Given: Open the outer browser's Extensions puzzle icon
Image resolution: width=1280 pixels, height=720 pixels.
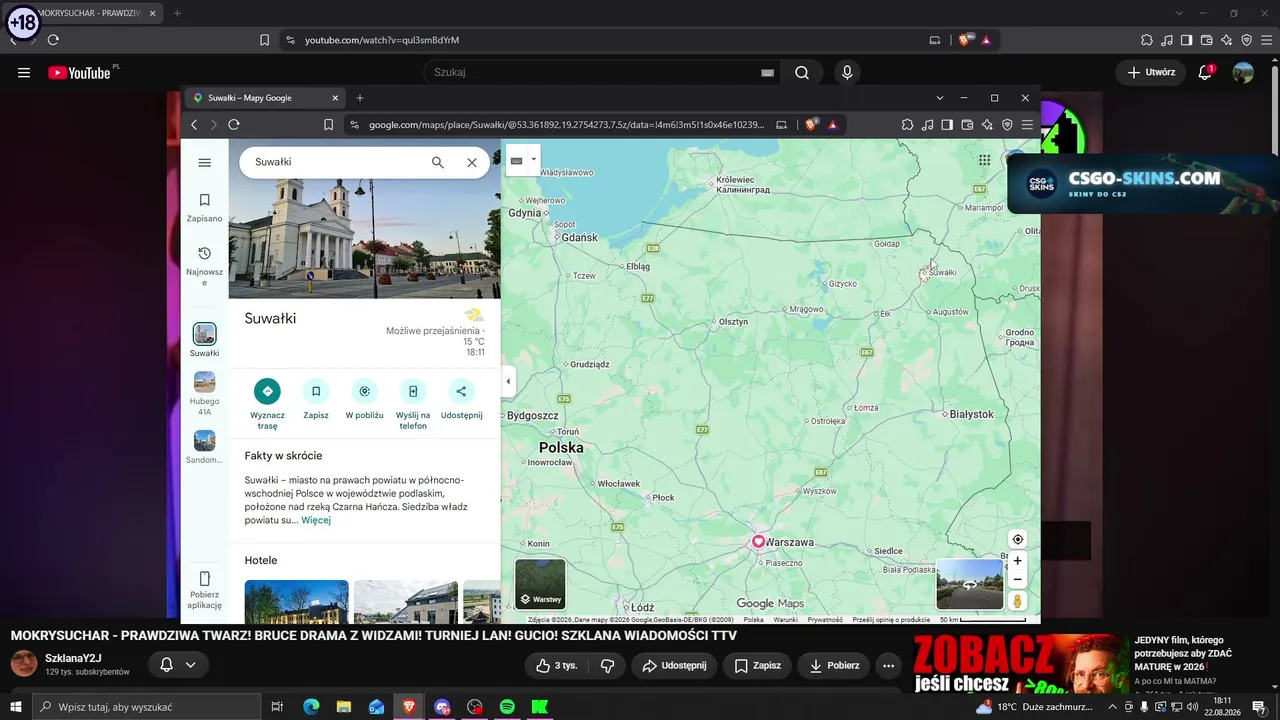Looking at the screenshot, I should [x=1147, y=40].
